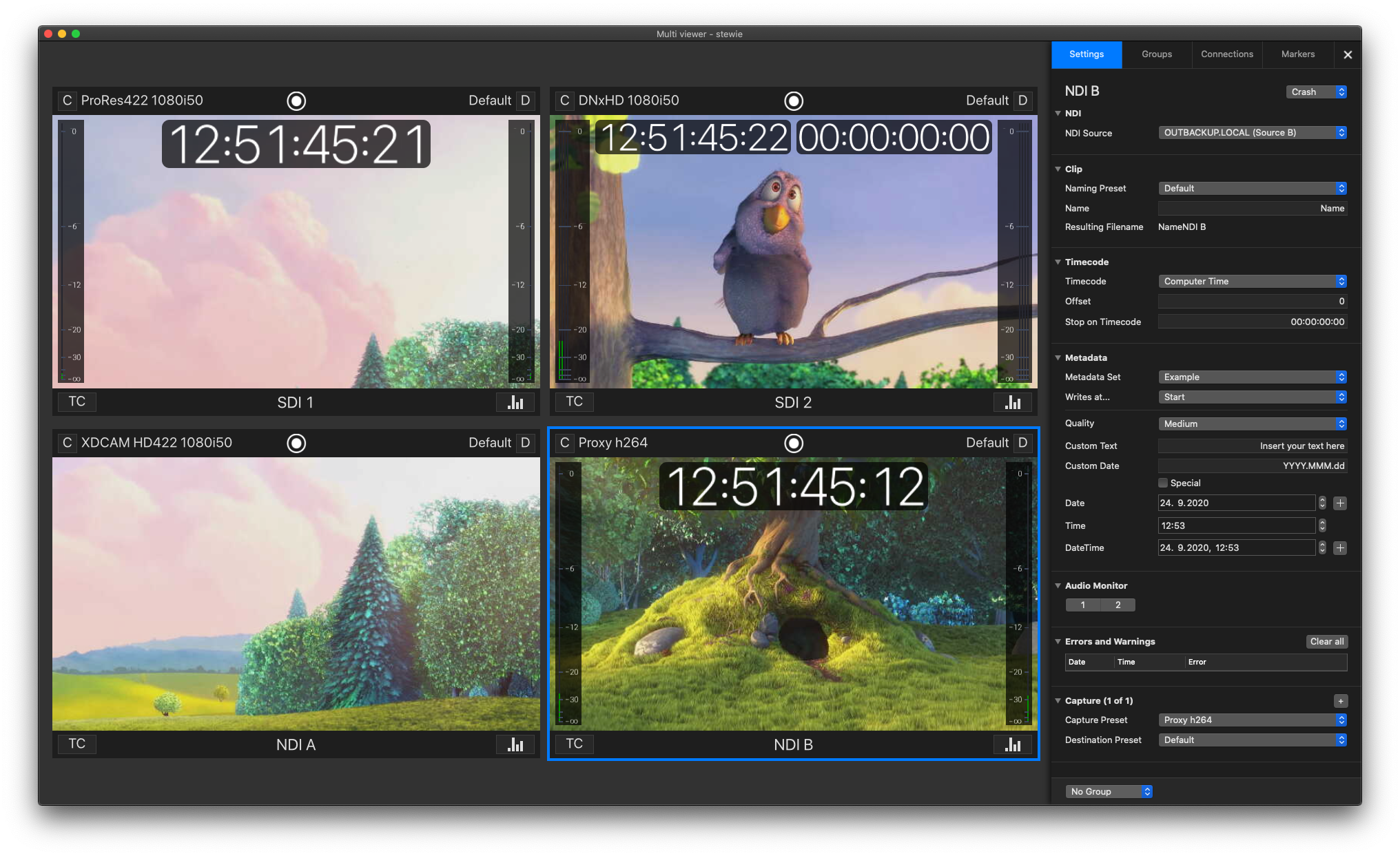The height and width of the screenshot is (856, 1400).
Task: Click the D button on SDI 1 viewer
Action: point(526,101)
